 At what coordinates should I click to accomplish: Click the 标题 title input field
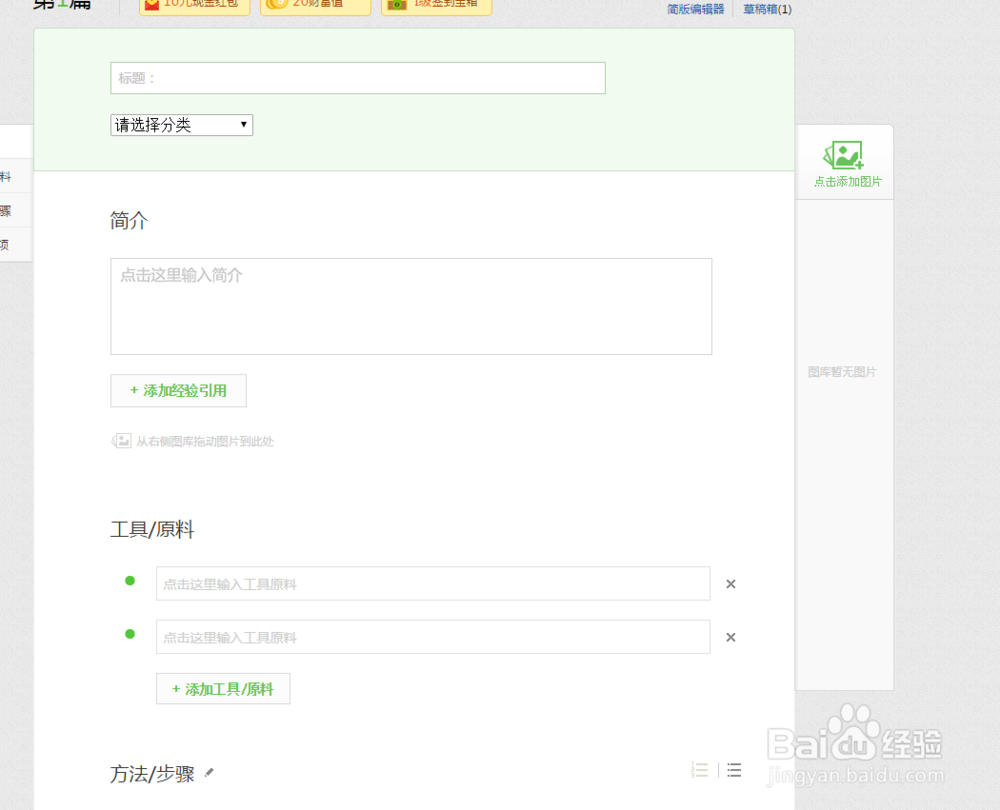tap(357, 77)
